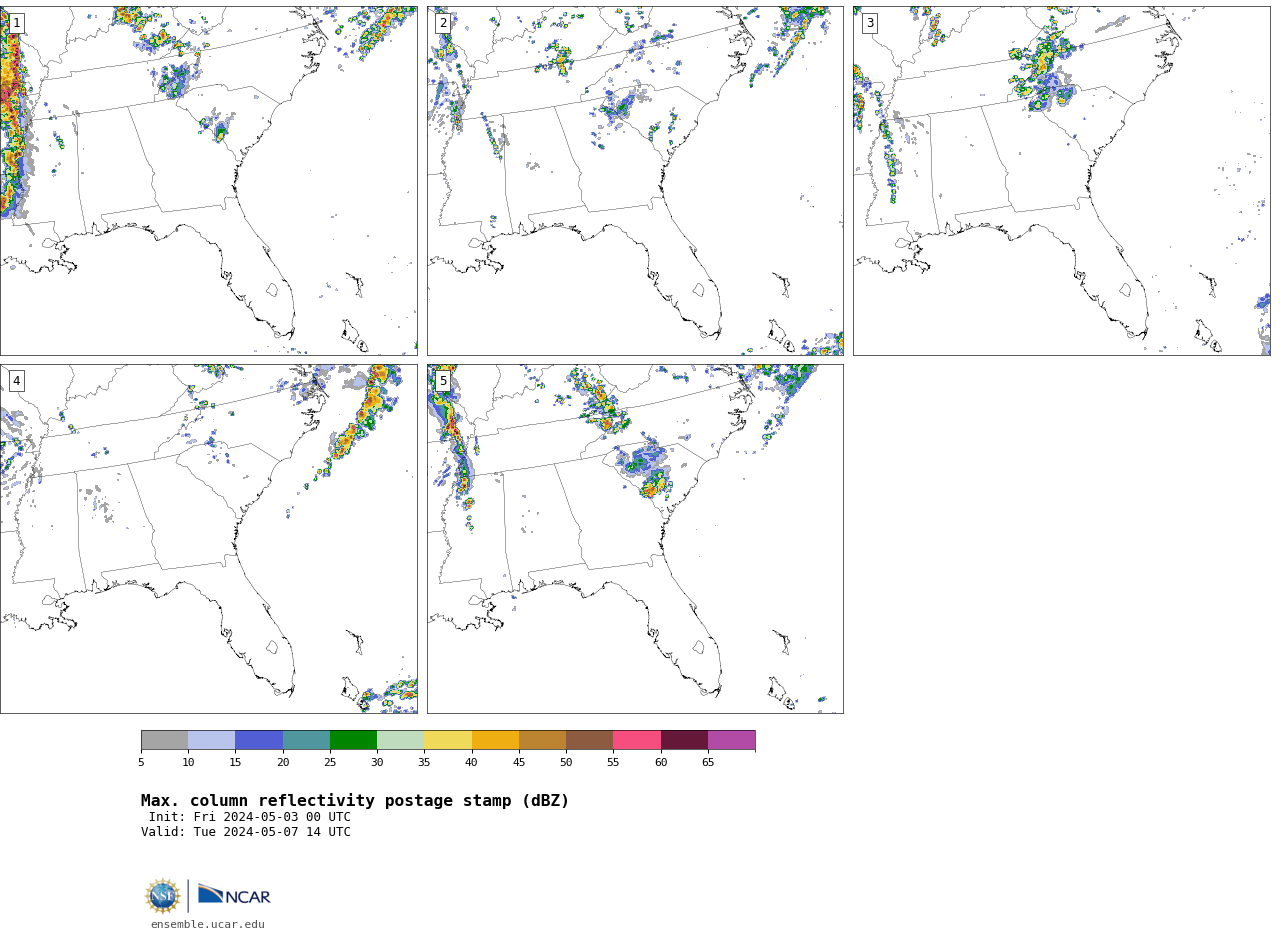The height and width of the screenshot is (936, 1280).
Task: Click the orange 40-45 dBZ swatch
Action: [495, 740]
